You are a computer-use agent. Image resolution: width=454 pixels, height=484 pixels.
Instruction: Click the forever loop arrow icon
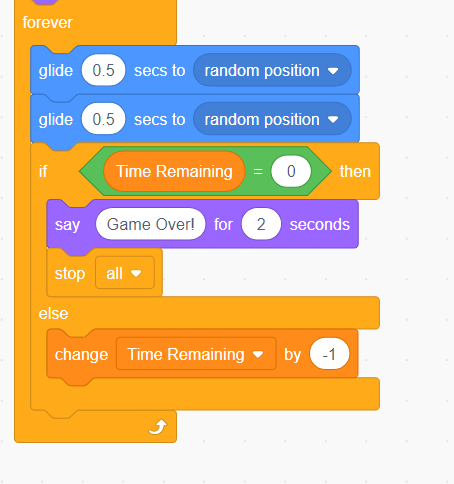158,427
